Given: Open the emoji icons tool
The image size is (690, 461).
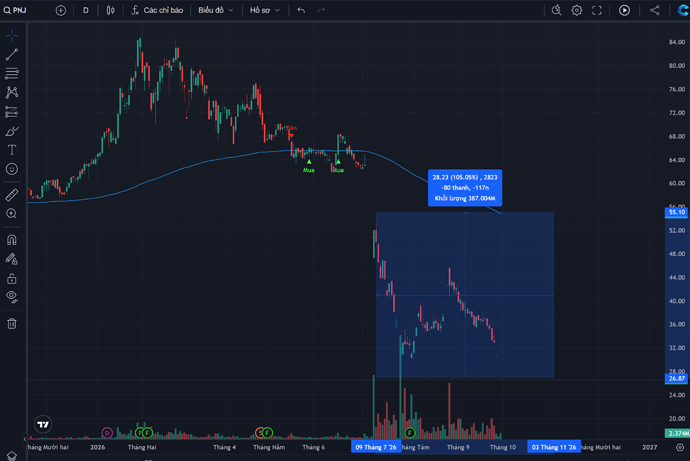Looking at the screenshot, I should point(12,169).
